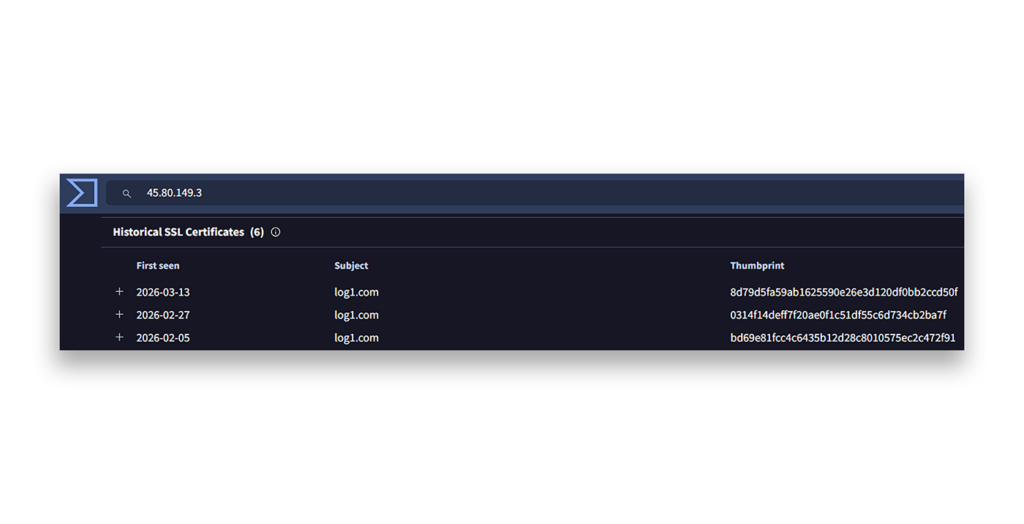
Task: Click the First seen column header
Action: 157,265
